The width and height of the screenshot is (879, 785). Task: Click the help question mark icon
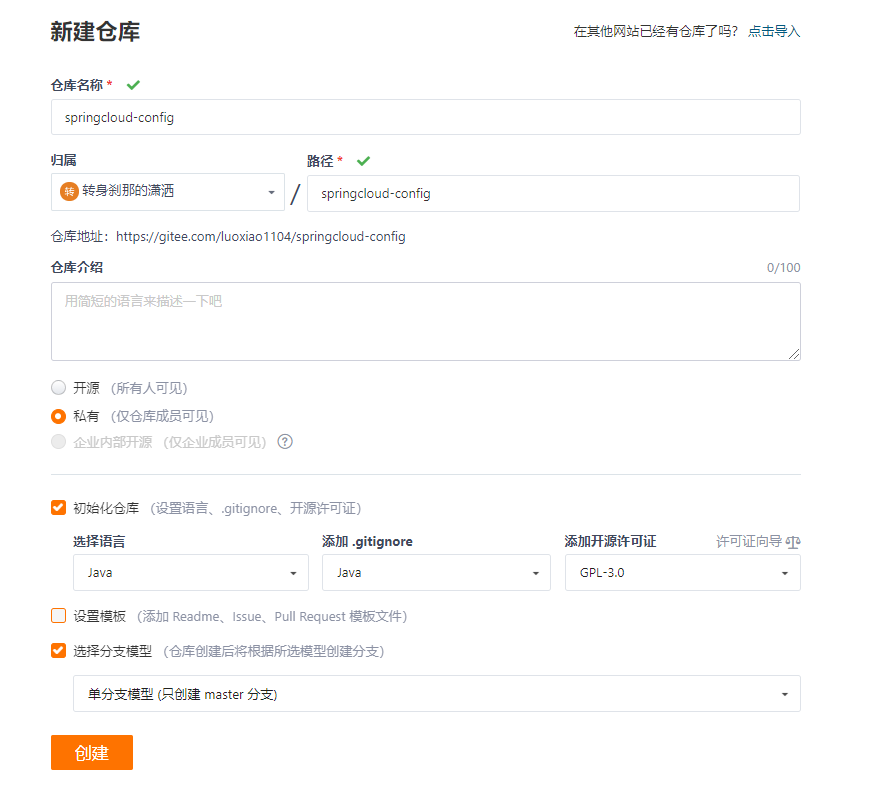click(x=285, y=442)
